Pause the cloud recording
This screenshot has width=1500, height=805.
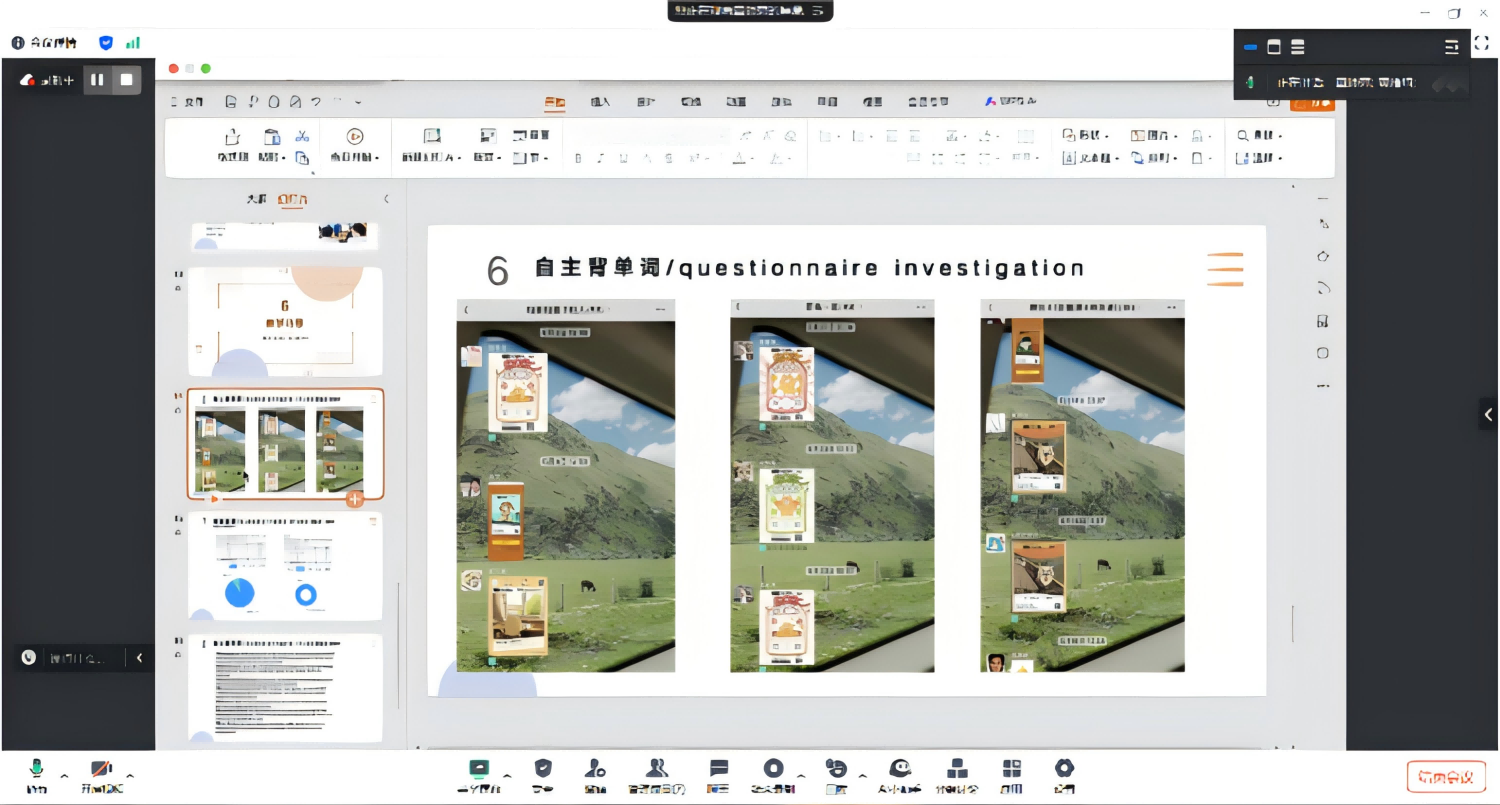pyautogui.click(x=97, y=80)
